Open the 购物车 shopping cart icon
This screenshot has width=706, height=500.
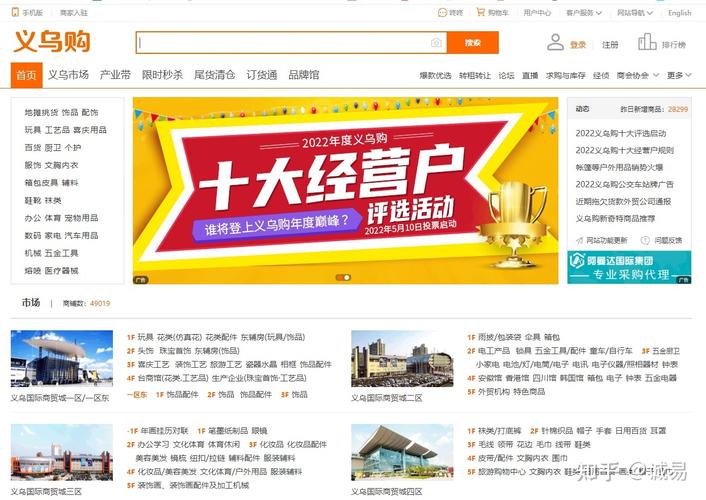(481, 12)
